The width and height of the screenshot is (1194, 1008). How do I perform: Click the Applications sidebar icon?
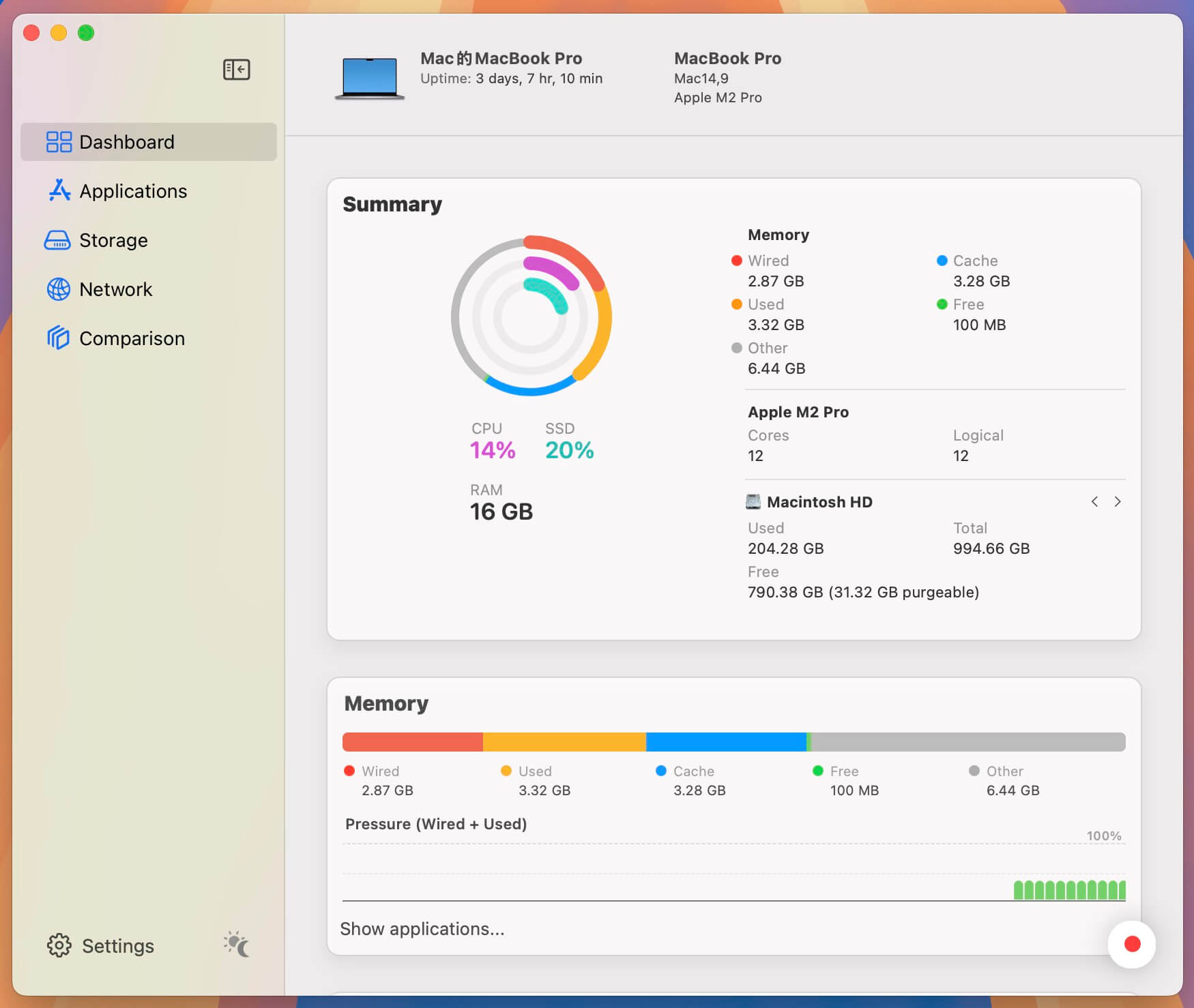point(59,191)
